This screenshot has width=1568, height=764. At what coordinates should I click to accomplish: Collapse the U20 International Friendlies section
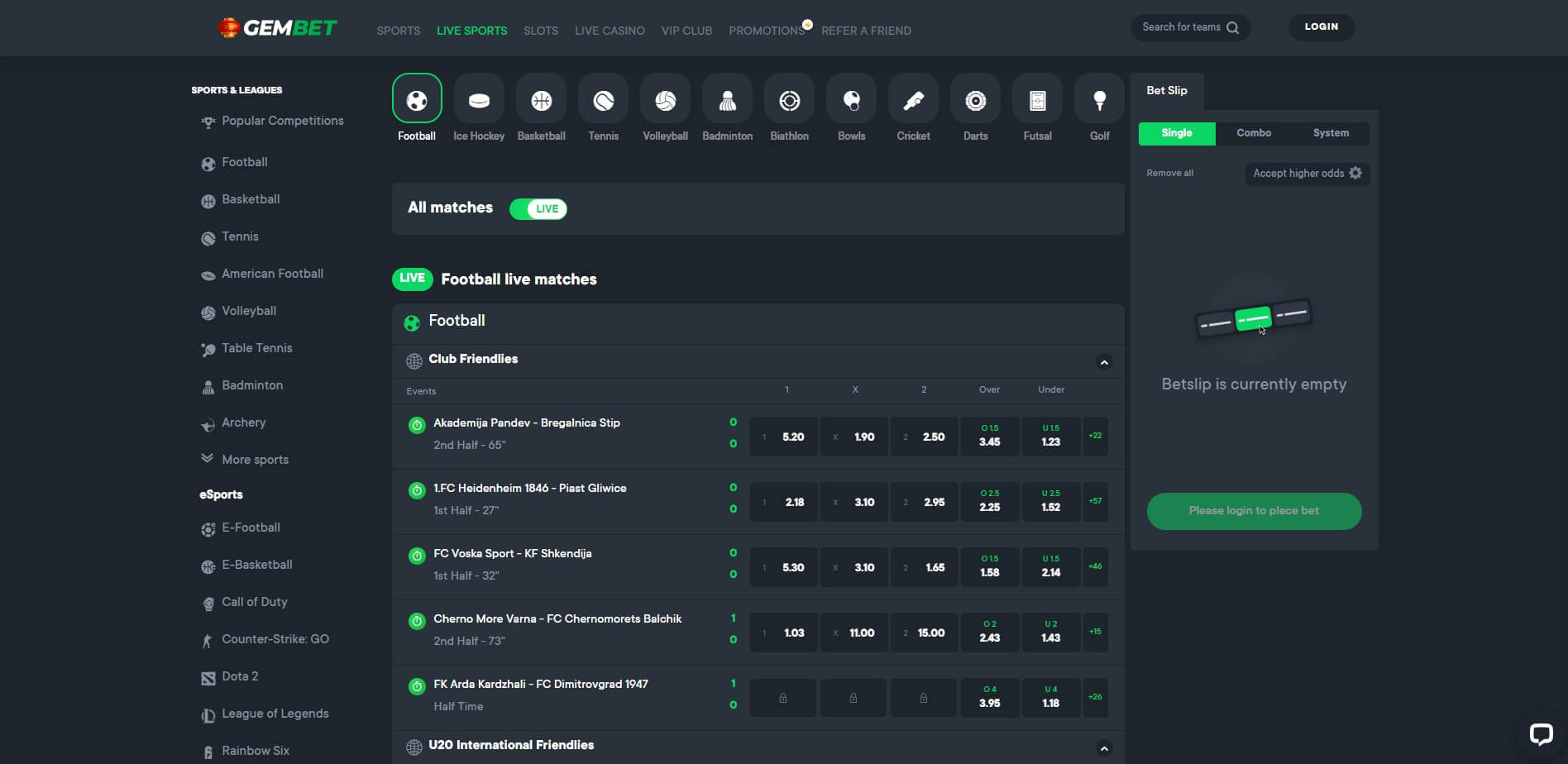click(1103, 747)
